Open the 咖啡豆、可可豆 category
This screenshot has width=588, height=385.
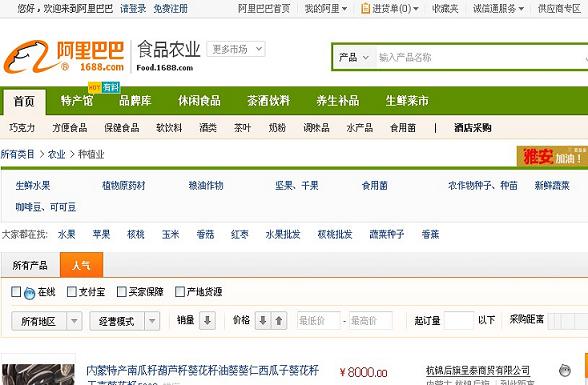(x=46, y=207)
